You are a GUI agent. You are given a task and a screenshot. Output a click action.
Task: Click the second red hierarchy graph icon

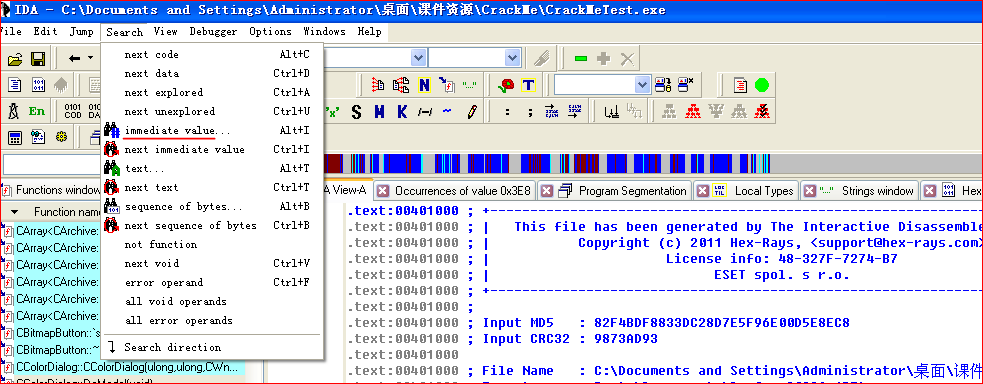tap(692, 112)
